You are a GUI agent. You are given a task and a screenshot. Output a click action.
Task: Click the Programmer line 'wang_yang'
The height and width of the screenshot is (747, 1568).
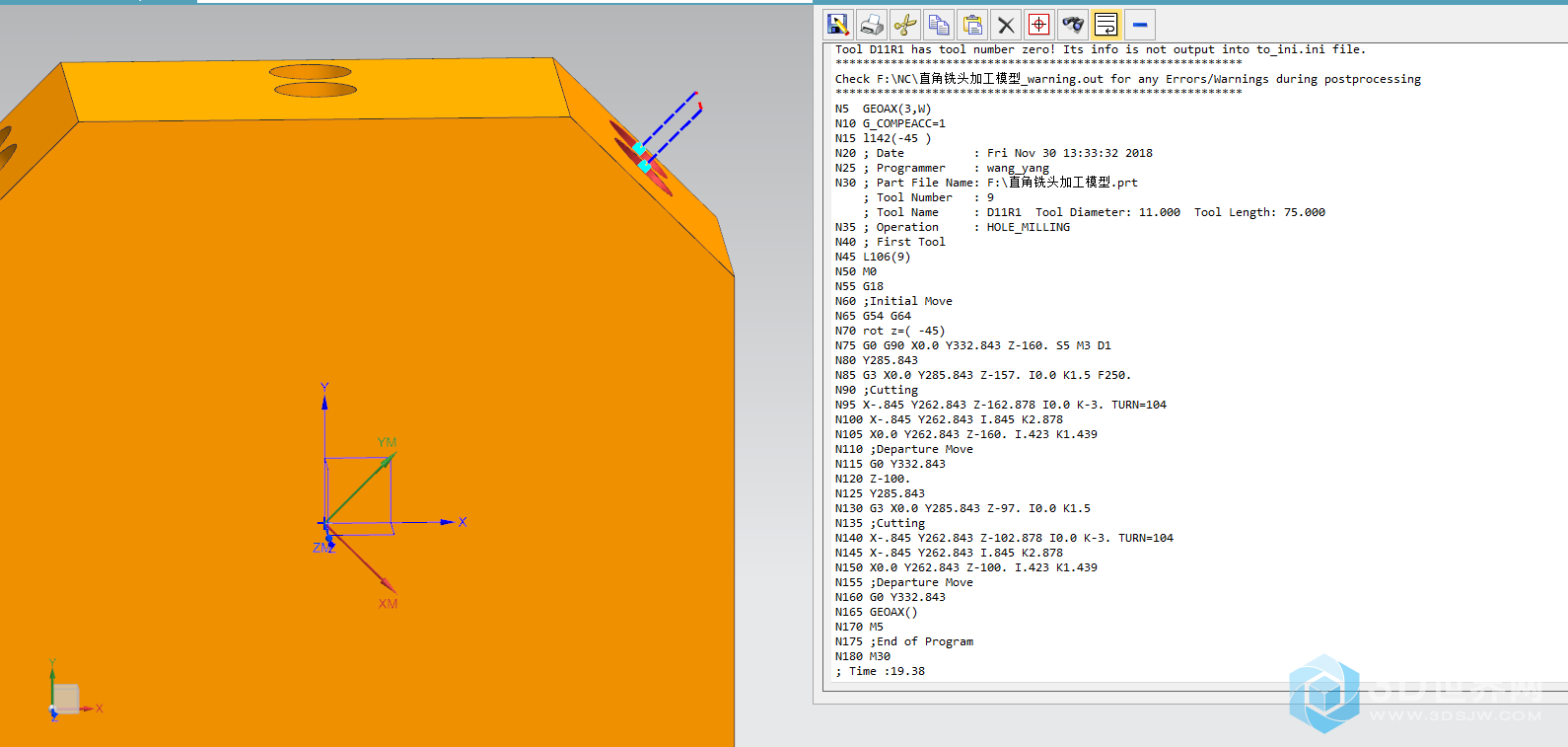942,168
